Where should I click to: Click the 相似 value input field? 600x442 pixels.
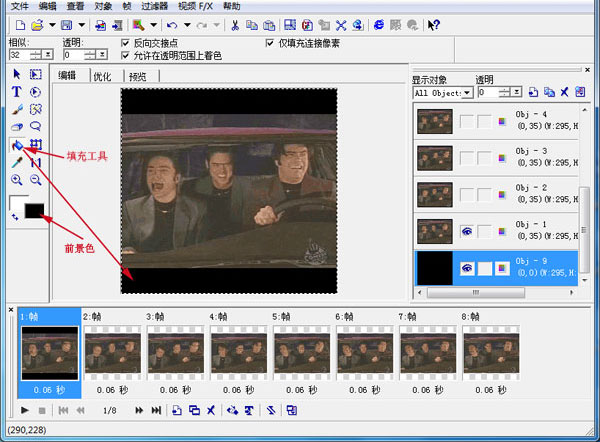[x=20, y=55]
